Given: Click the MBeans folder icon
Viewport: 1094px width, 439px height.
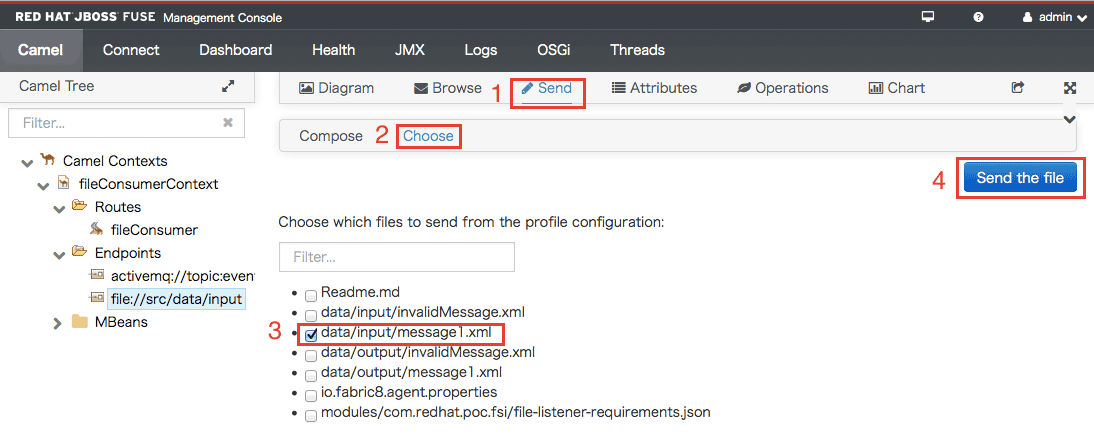Looking at the screenshot, I should tap(80, 322).
